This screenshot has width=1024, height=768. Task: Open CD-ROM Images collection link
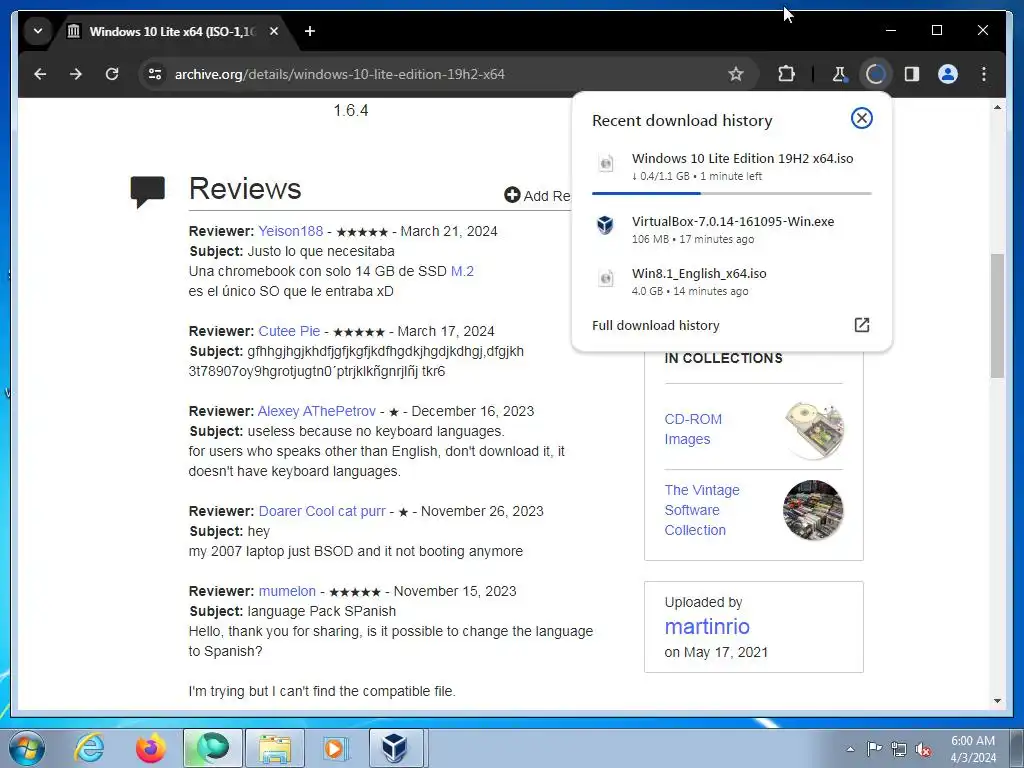[x=693, y=429]
